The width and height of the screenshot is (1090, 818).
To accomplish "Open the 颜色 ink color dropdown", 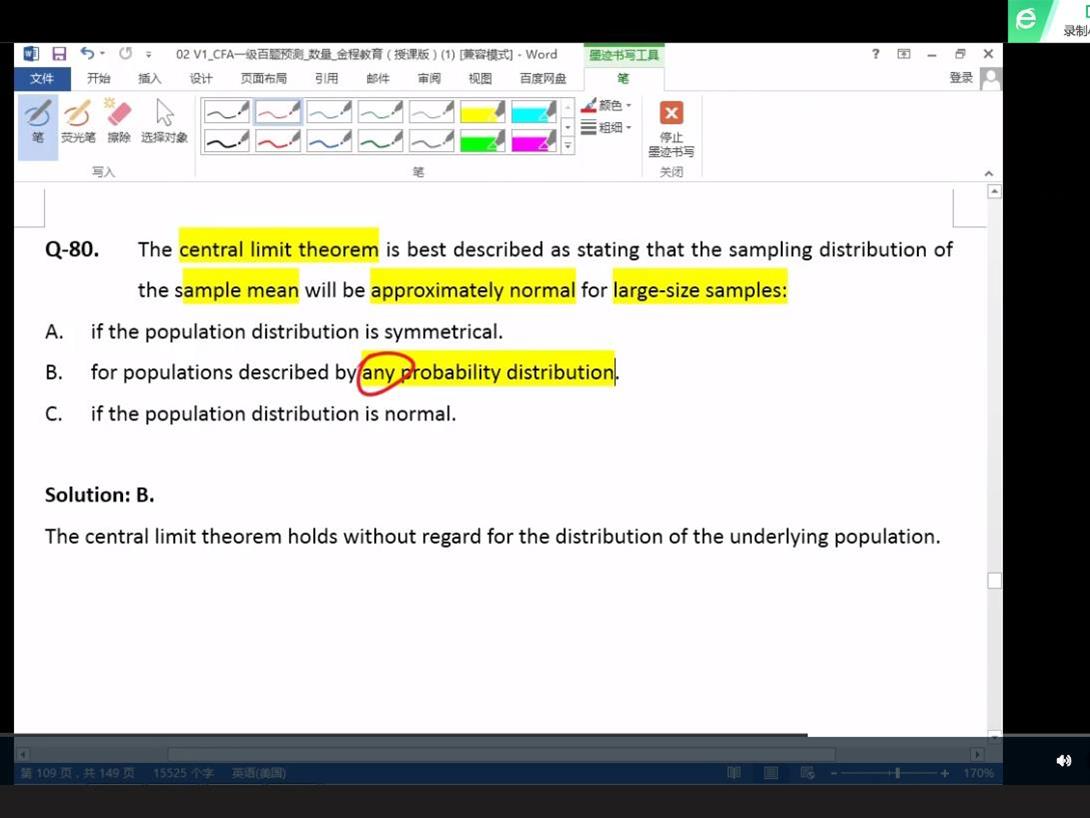I will (x=606, y=105).
